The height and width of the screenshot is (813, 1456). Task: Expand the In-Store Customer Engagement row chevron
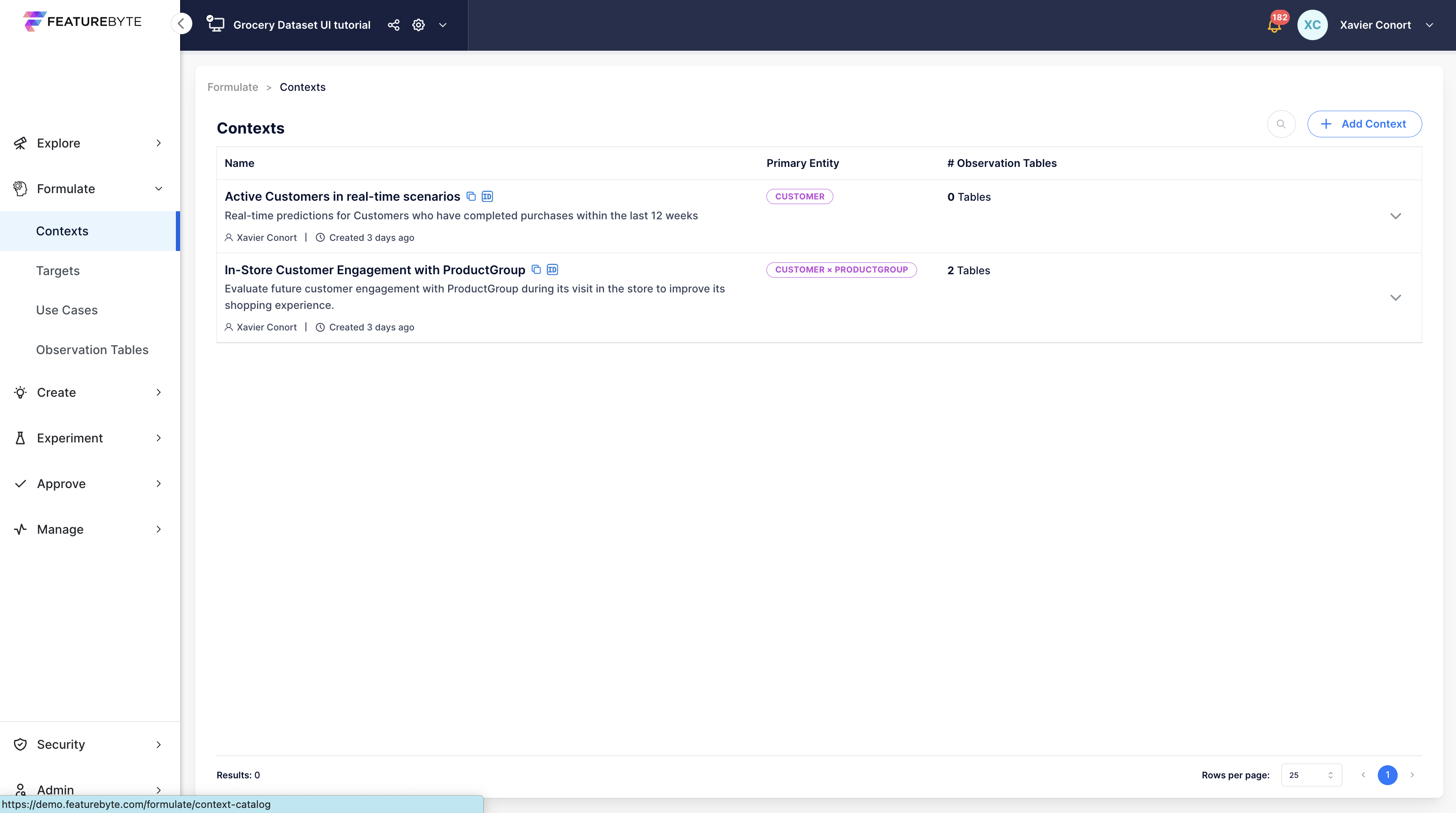tap(1395, 297)
